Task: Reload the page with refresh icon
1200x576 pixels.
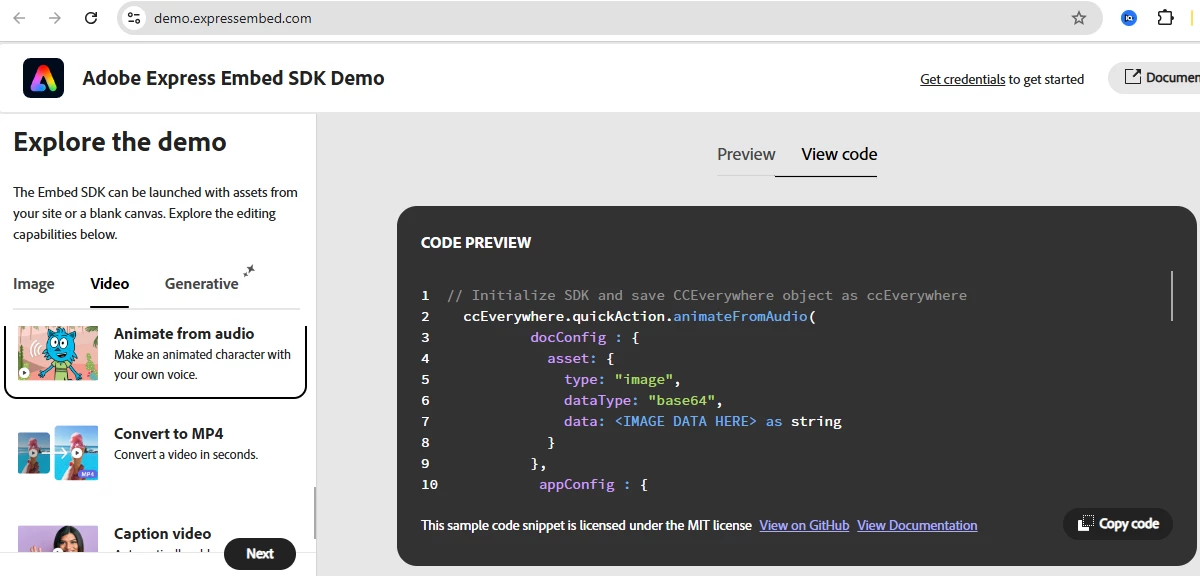Action: click(91, 18)
